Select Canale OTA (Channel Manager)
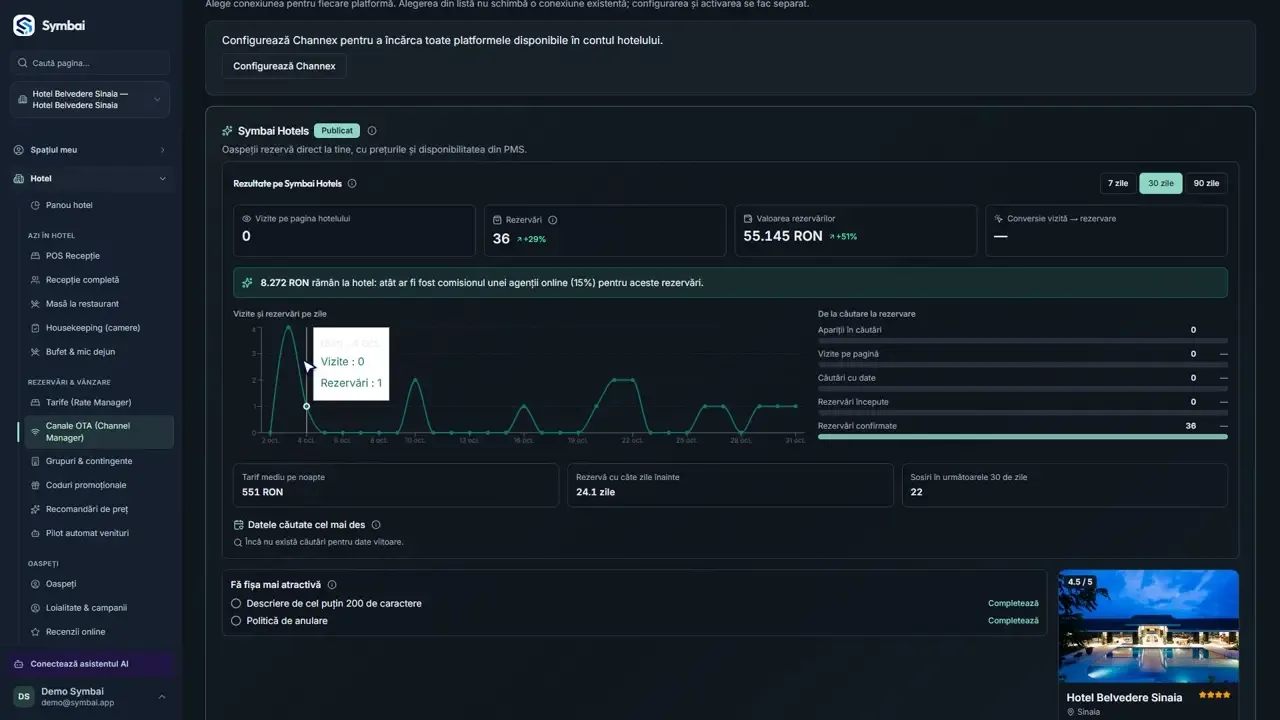The width and height of the screenshot is (1280, 720). pyautogui.click(x=99, y=432)
